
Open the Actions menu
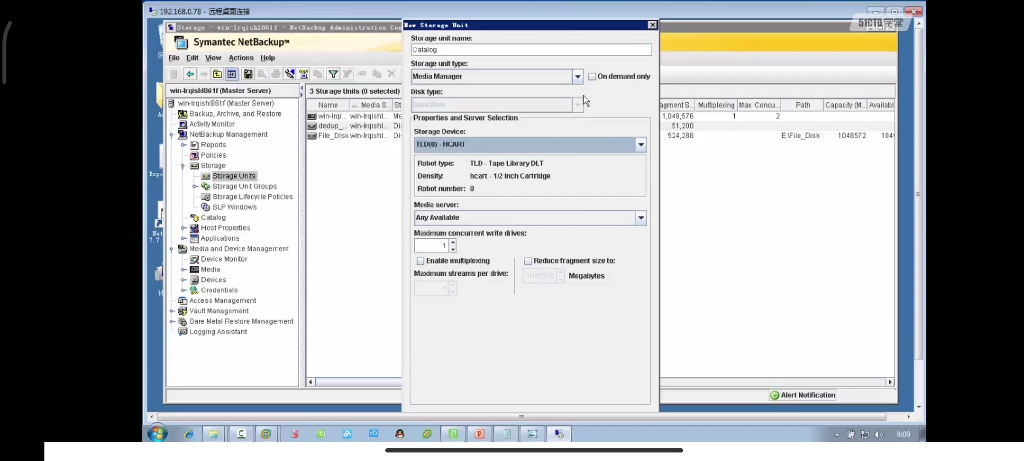241,58
